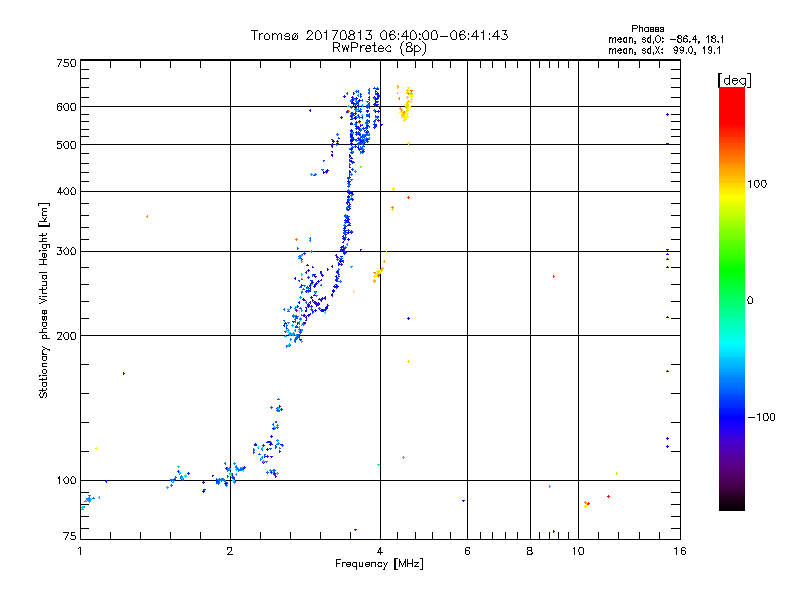800x600 pixels.
Task: Click the x-axis tick label "1"
Action: tap(80, 551)
